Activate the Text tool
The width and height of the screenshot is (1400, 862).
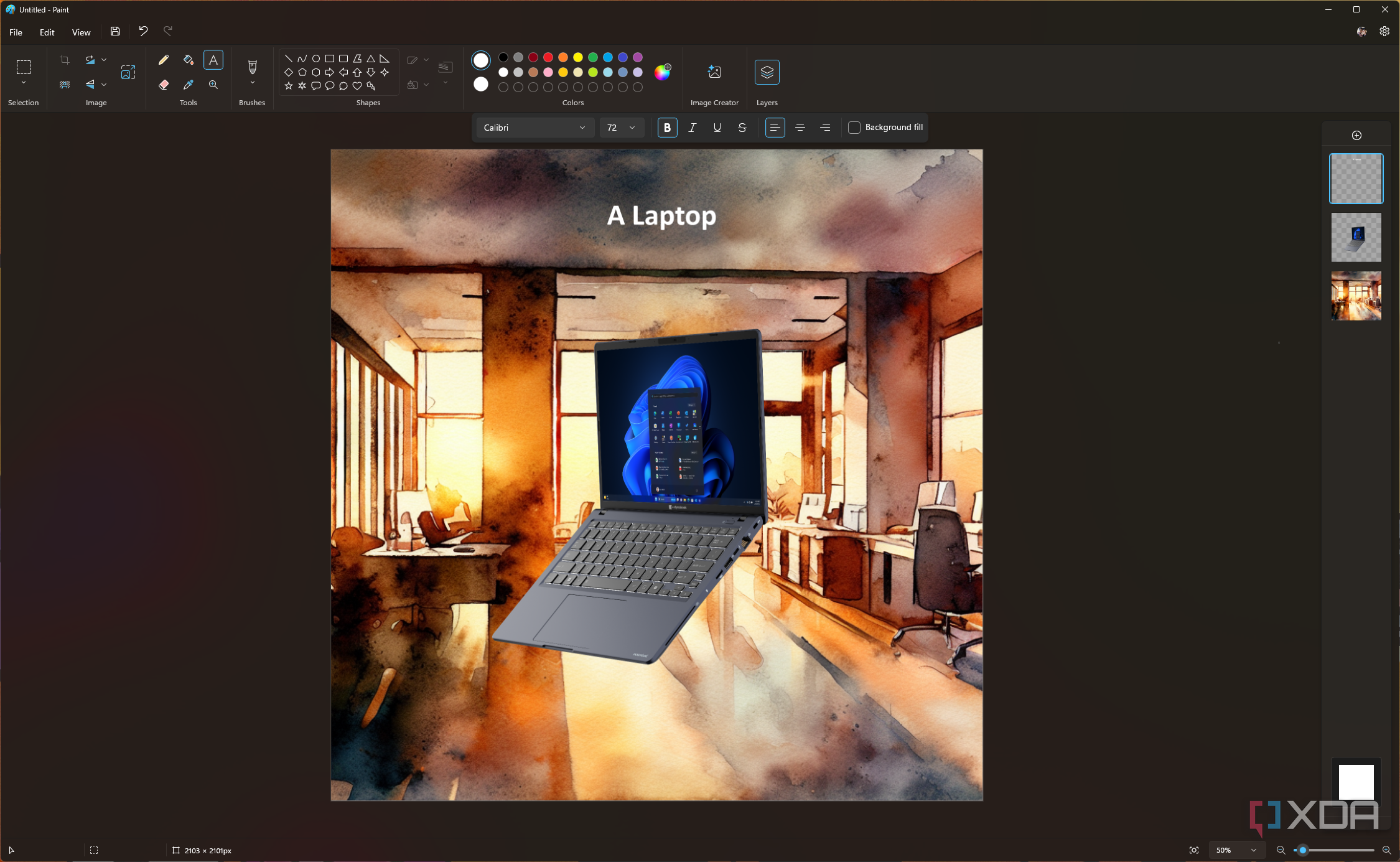(213, 60)
